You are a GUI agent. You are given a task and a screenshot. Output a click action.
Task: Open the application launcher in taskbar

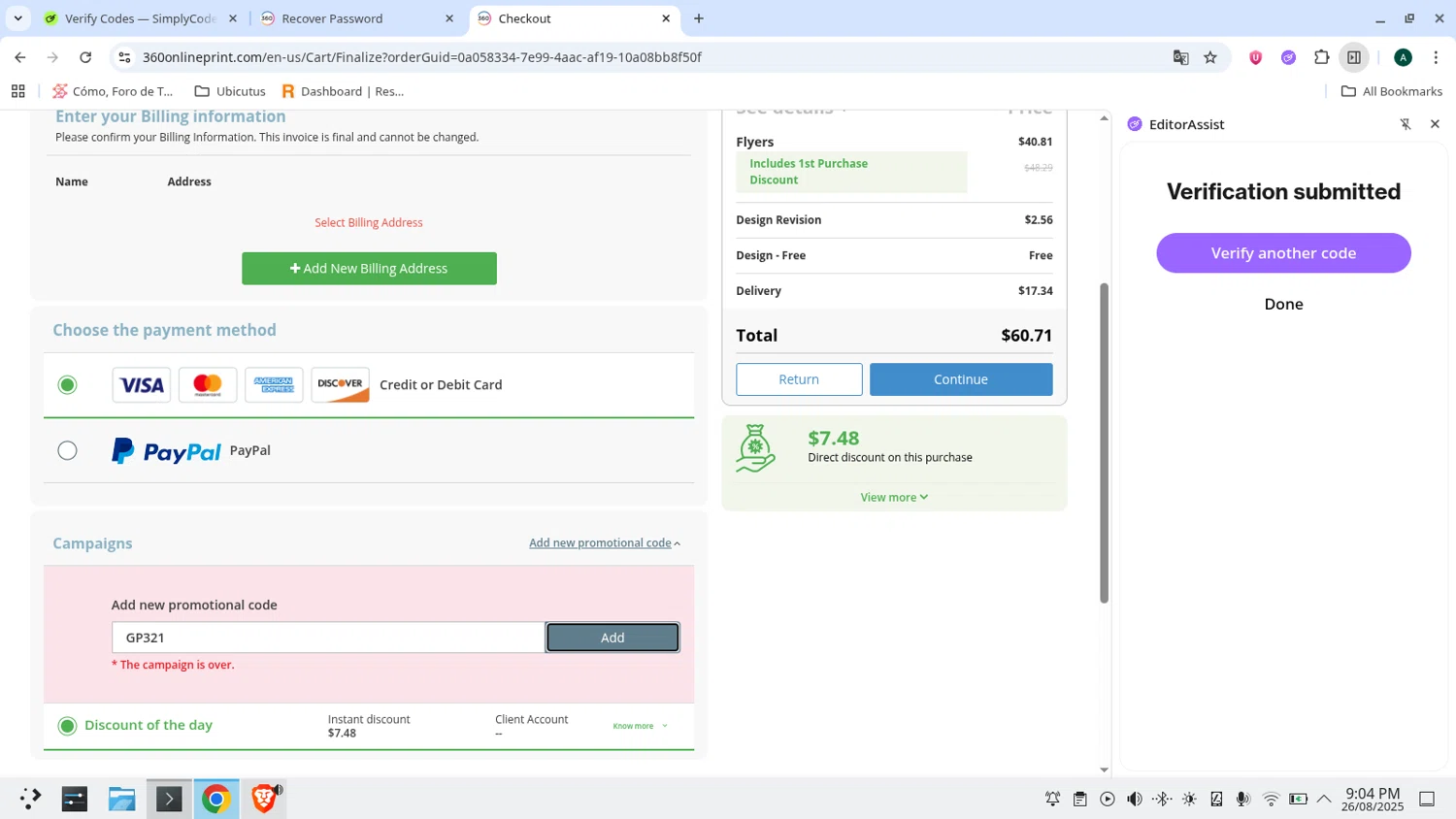[x=29, y=799]
